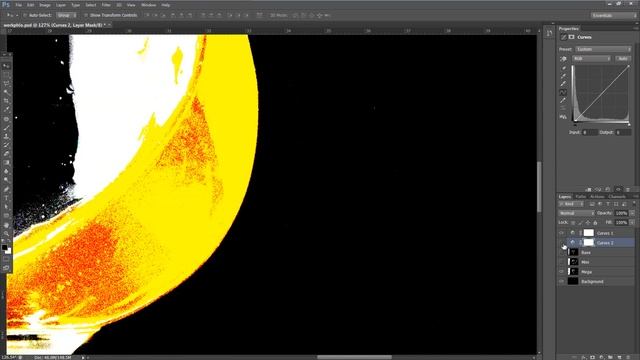Image resolution: width=640 pixels, height=360 pixels.
Task: Toggle adjustment visibility eye in Properties
Action: click(x=618, y=190)
